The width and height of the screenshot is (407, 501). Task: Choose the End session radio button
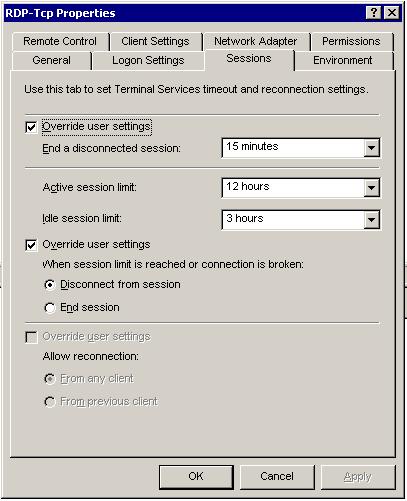50,308
